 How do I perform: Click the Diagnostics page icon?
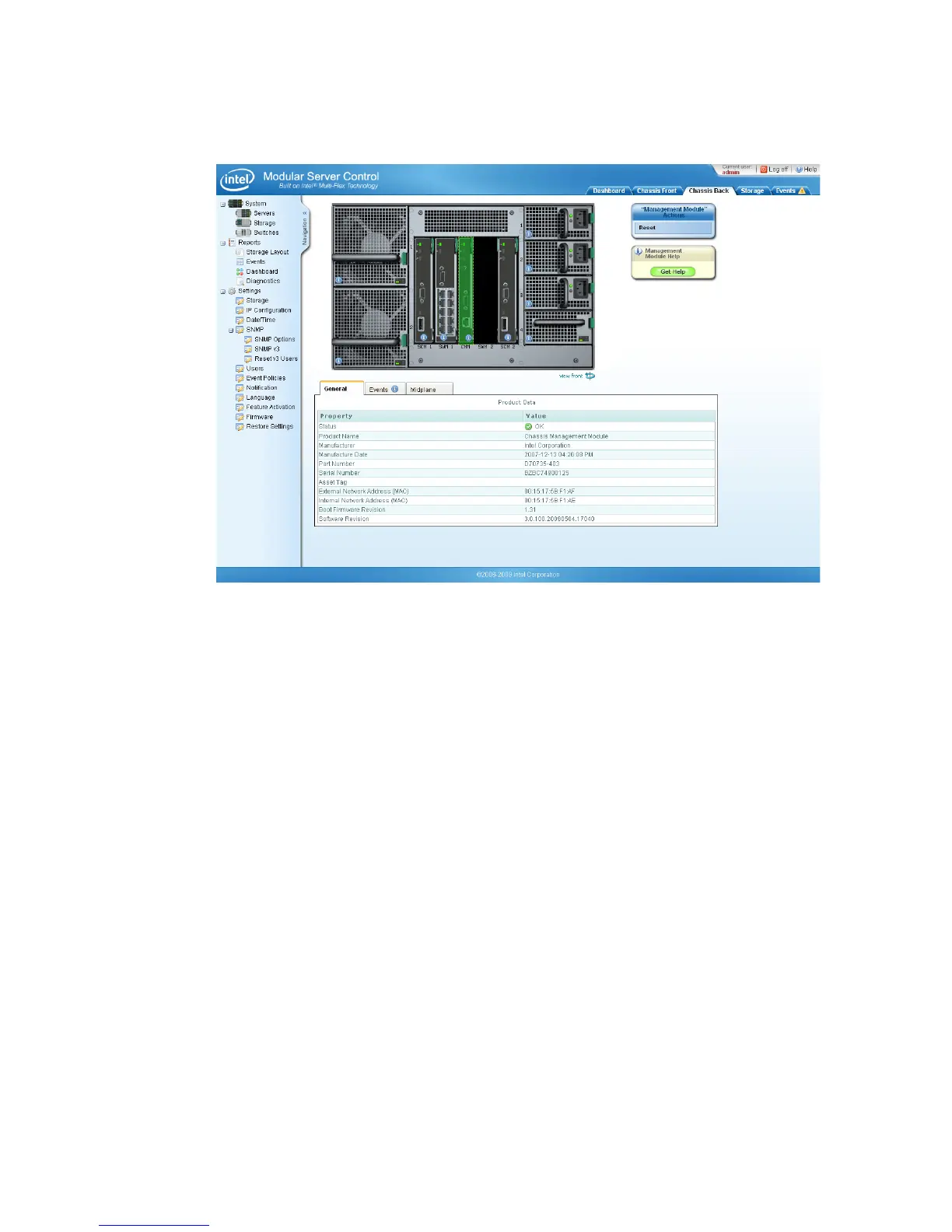[x=240, y=281]
